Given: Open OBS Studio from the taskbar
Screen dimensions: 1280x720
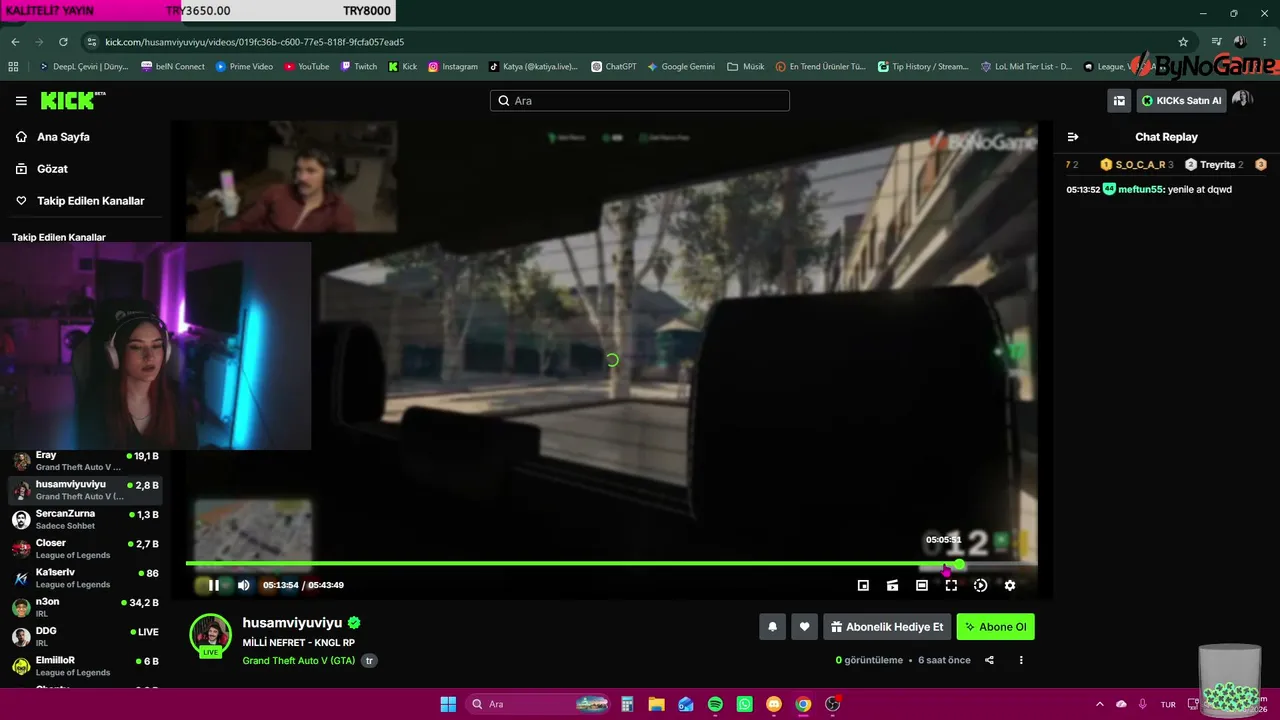Looking at the screenshot, I should 832,704.
